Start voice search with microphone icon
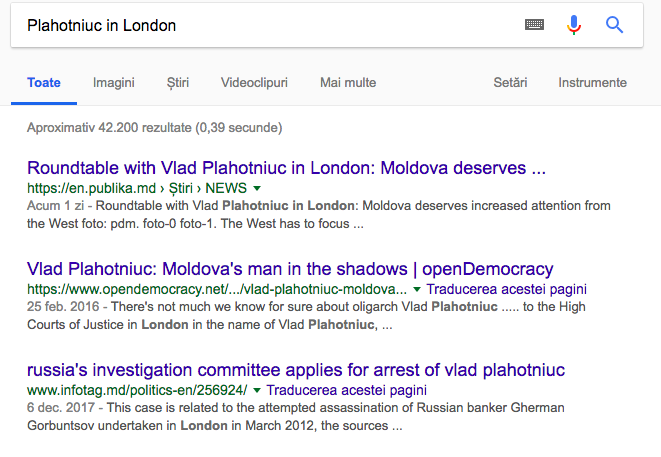 click(x=573, y=25)
